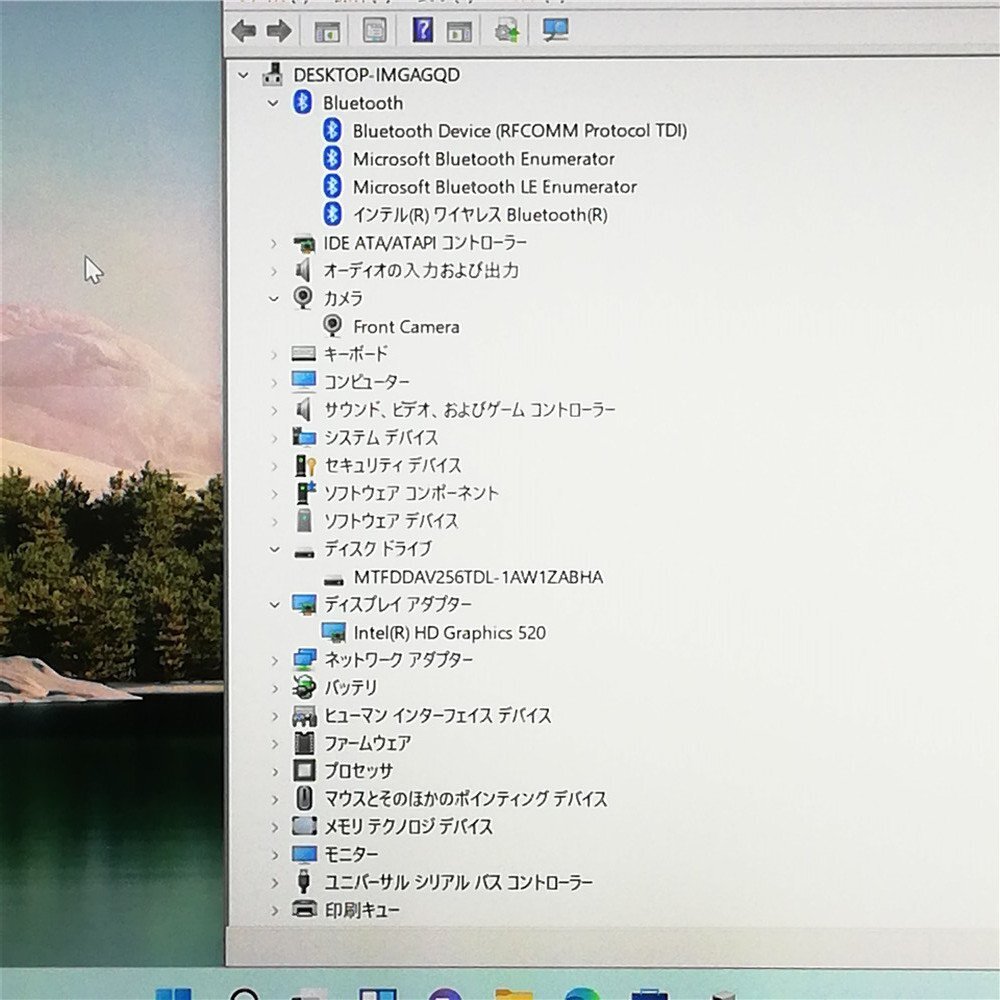
Task: Click the カメラ webcam icon
Action: click(304, 298)
